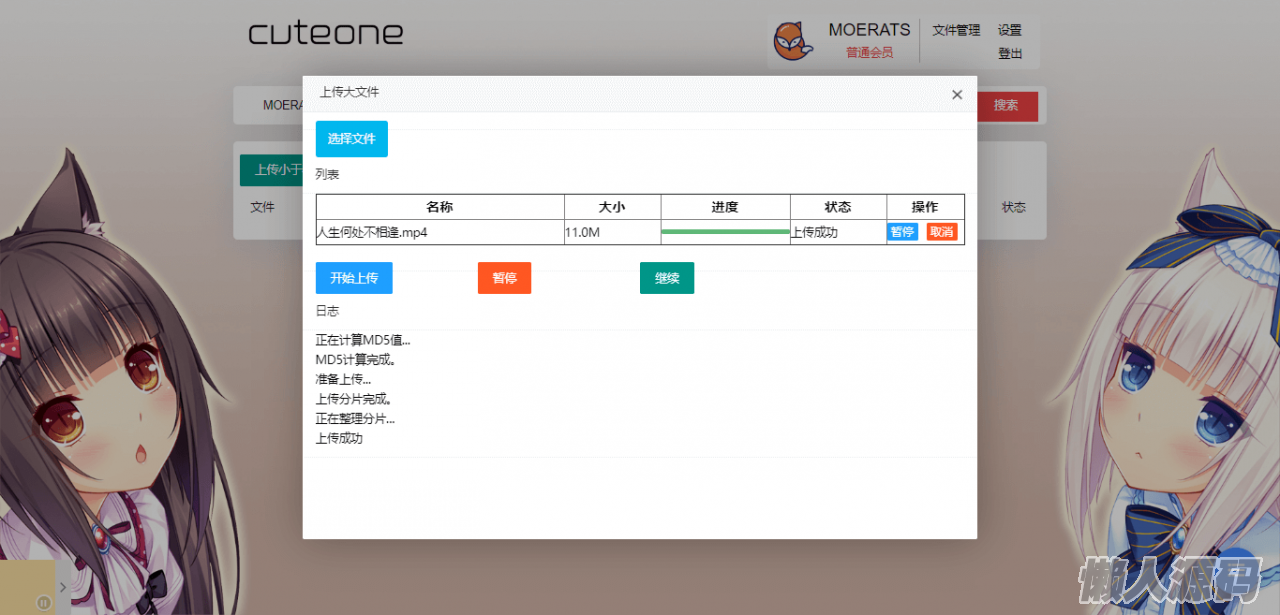This screenshot has height=615, width=1280.
Task: Click the 选择文件 button
Action: 351,139
